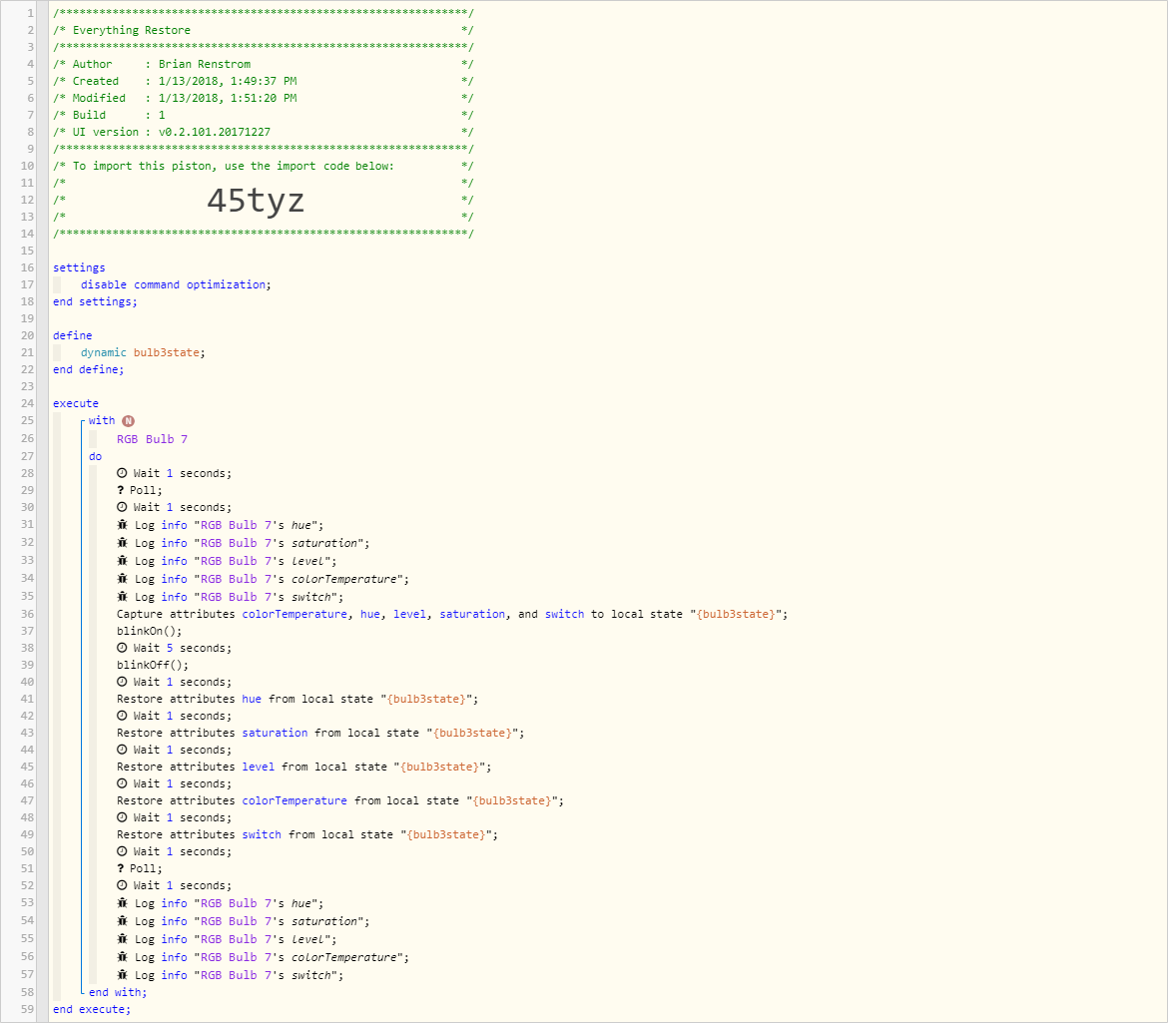1176x1031 pixels.
Task: Select the bug icon on line 55 level Log
Action: (122, 939)
